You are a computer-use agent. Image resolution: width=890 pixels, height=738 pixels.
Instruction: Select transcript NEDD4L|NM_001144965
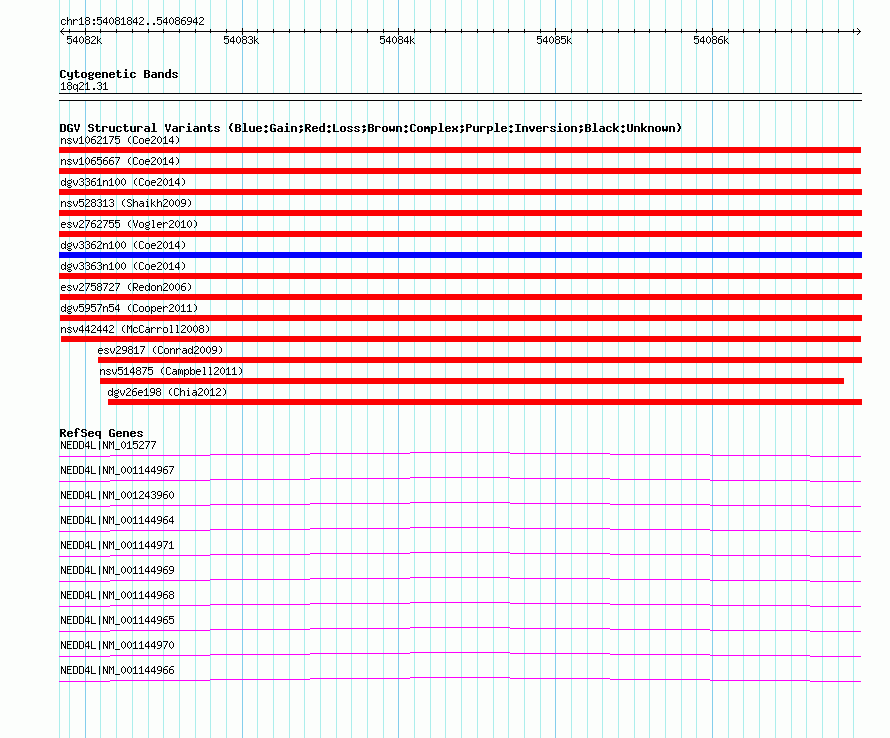(117, 620)
